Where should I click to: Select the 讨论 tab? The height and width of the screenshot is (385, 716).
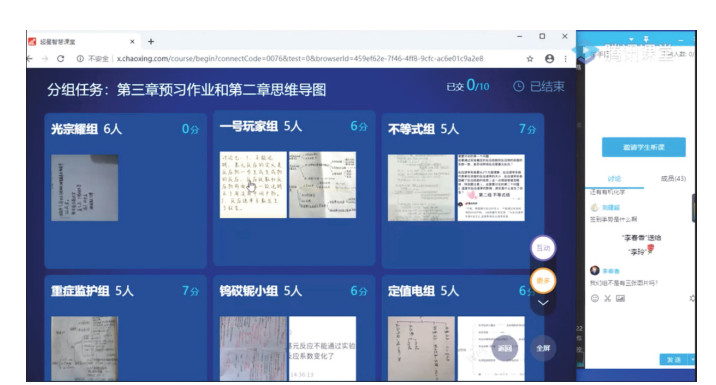point(614,179)
